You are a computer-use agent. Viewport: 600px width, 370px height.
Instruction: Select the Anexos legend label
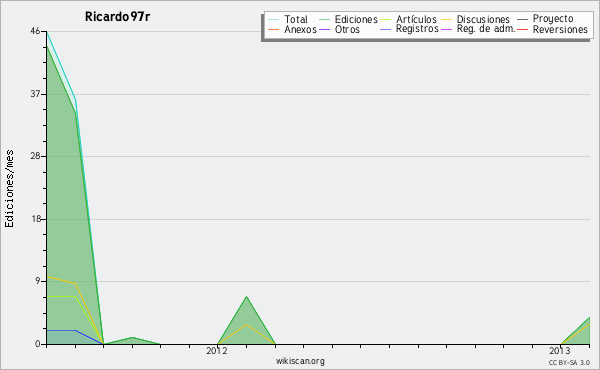click(300, 29)
